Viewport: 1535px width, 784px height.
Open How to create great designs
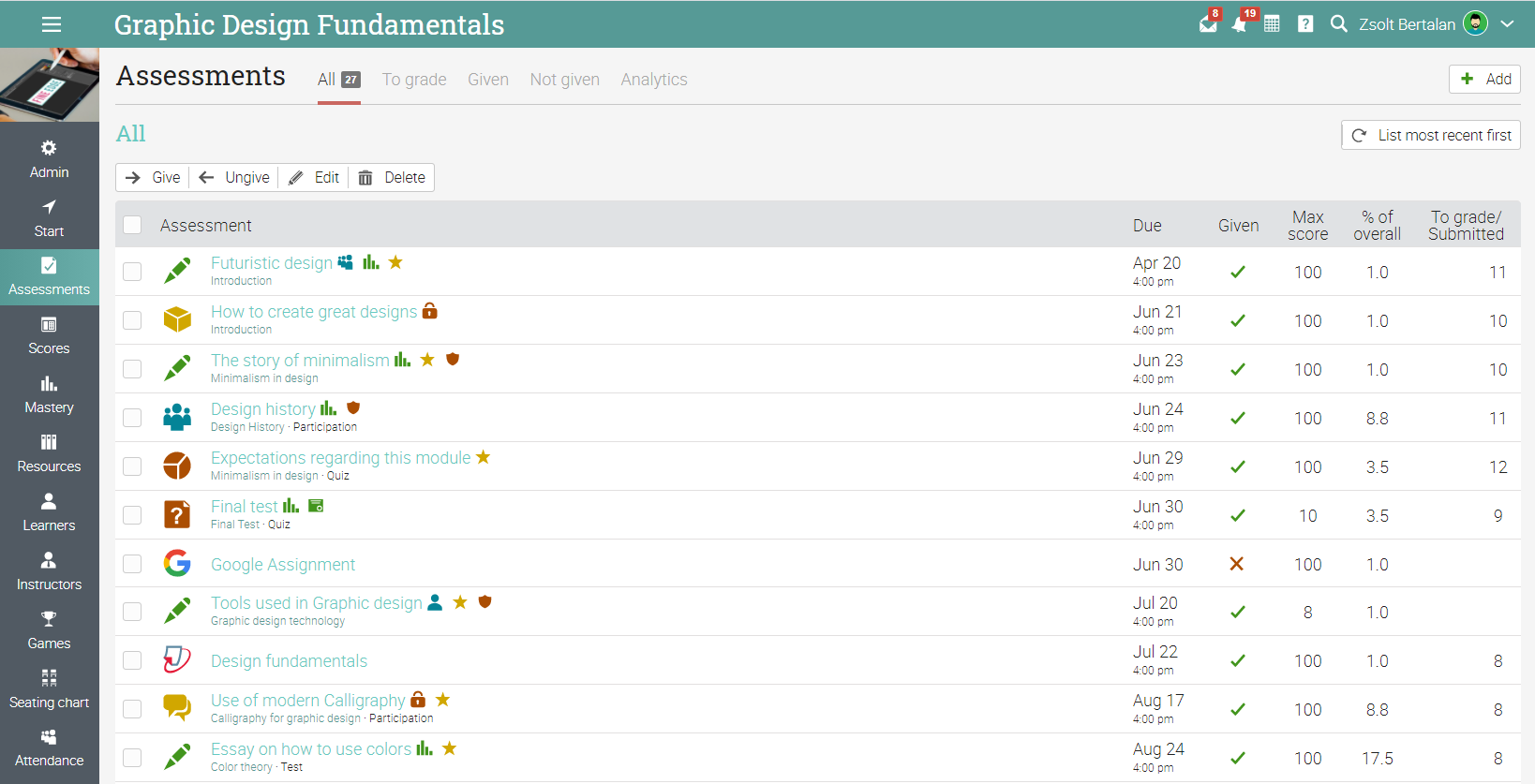(314, 312)
